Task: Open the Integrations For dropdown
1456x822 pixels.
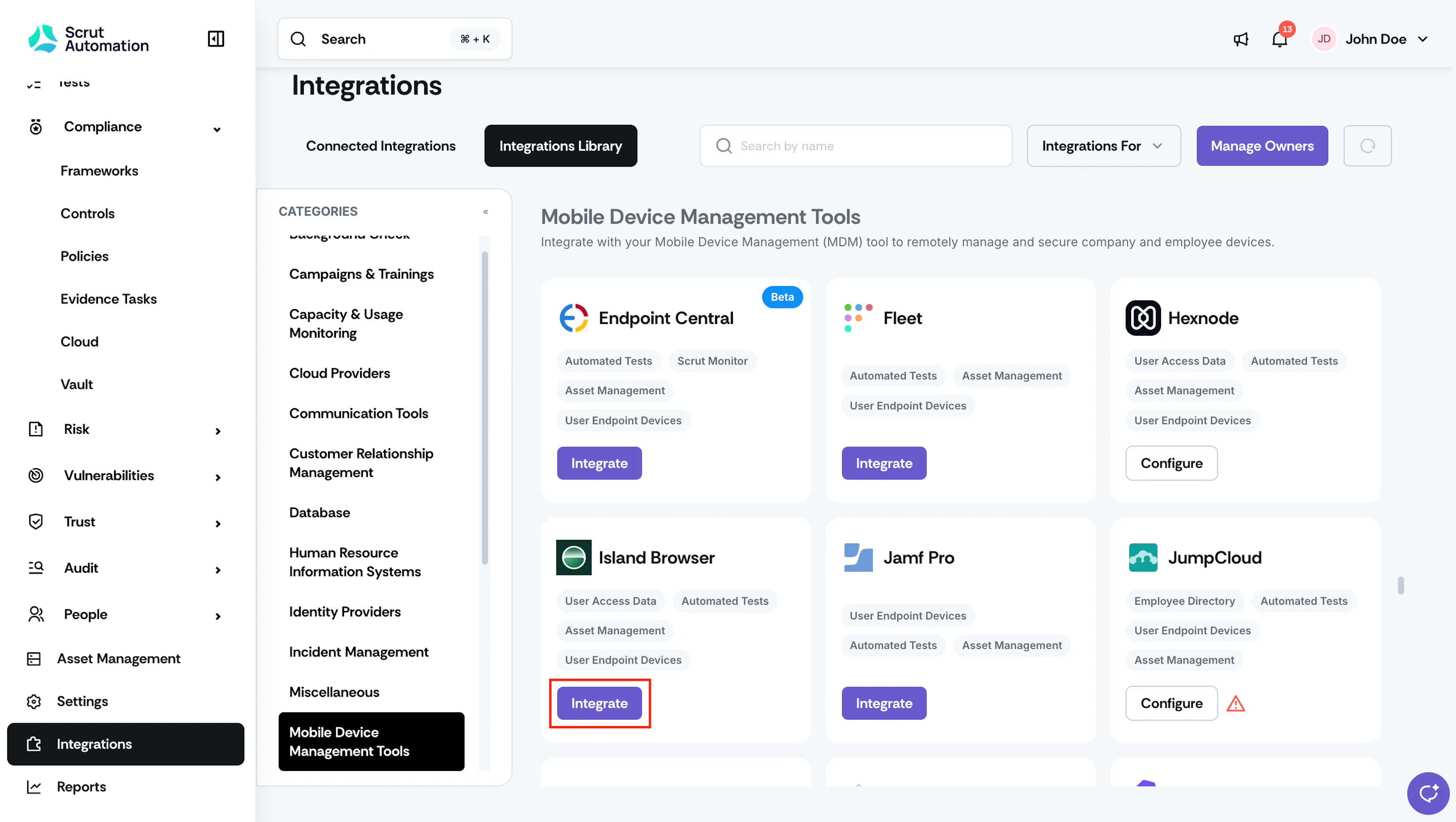Action: (x=1103, y=146)
